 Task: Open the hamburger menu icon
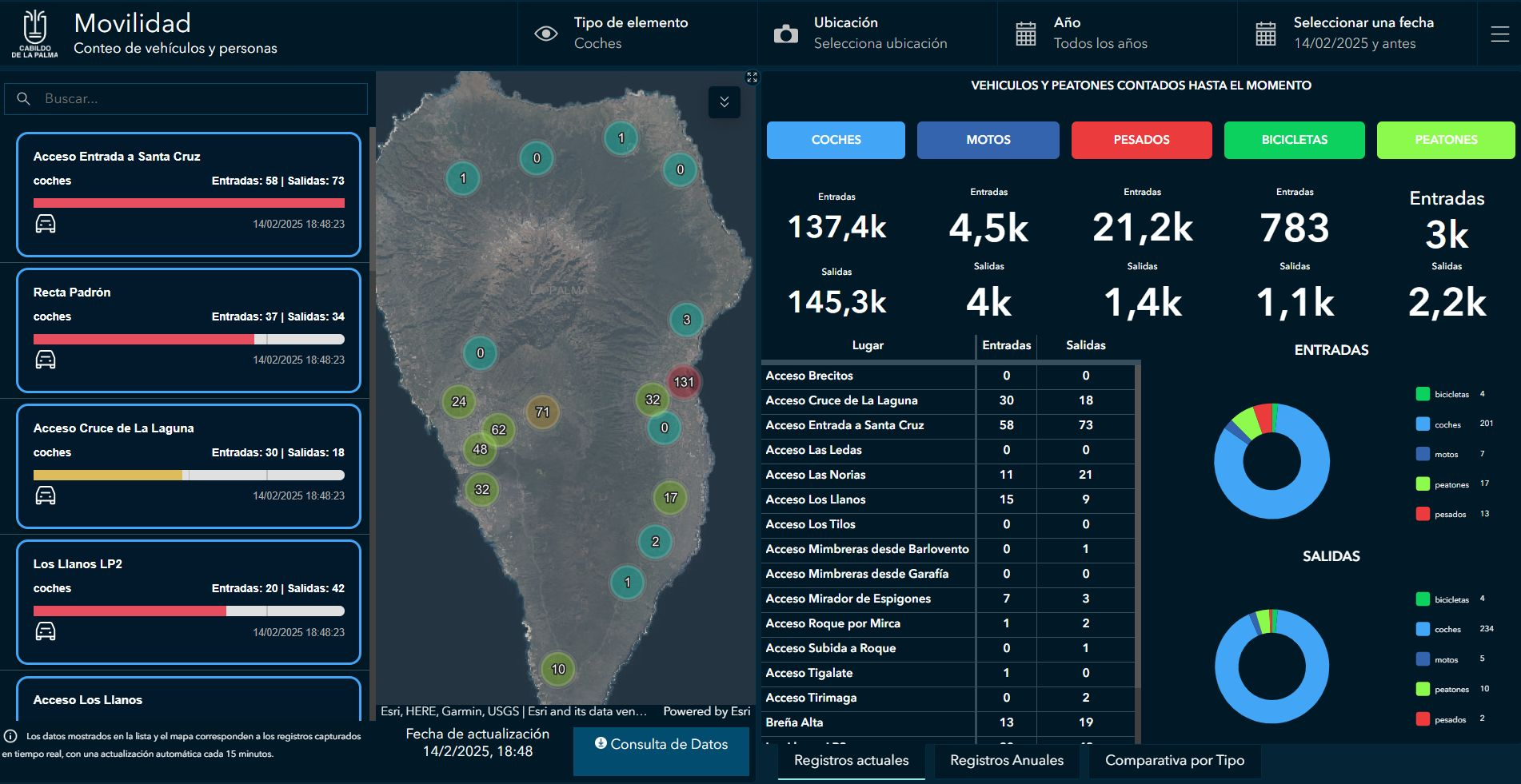(x=1499, y=34)
